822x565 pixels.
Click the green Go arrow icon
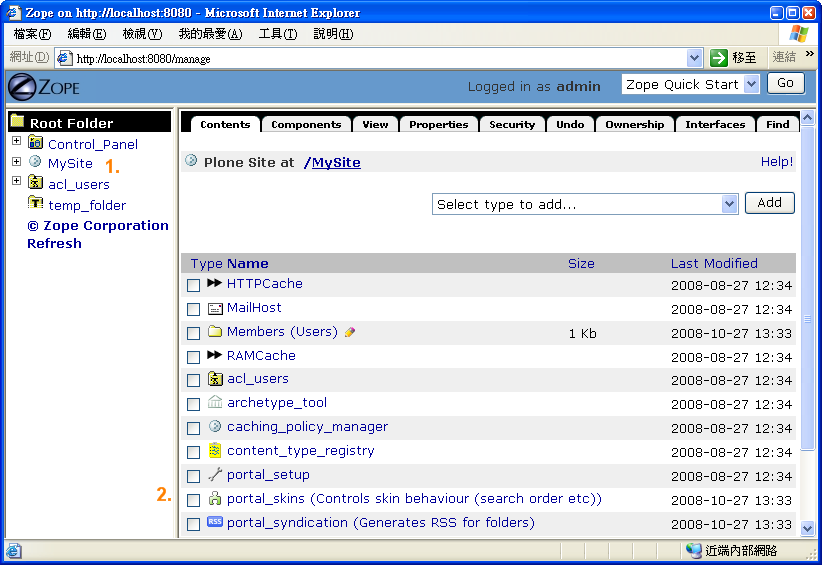click(719, 58)
